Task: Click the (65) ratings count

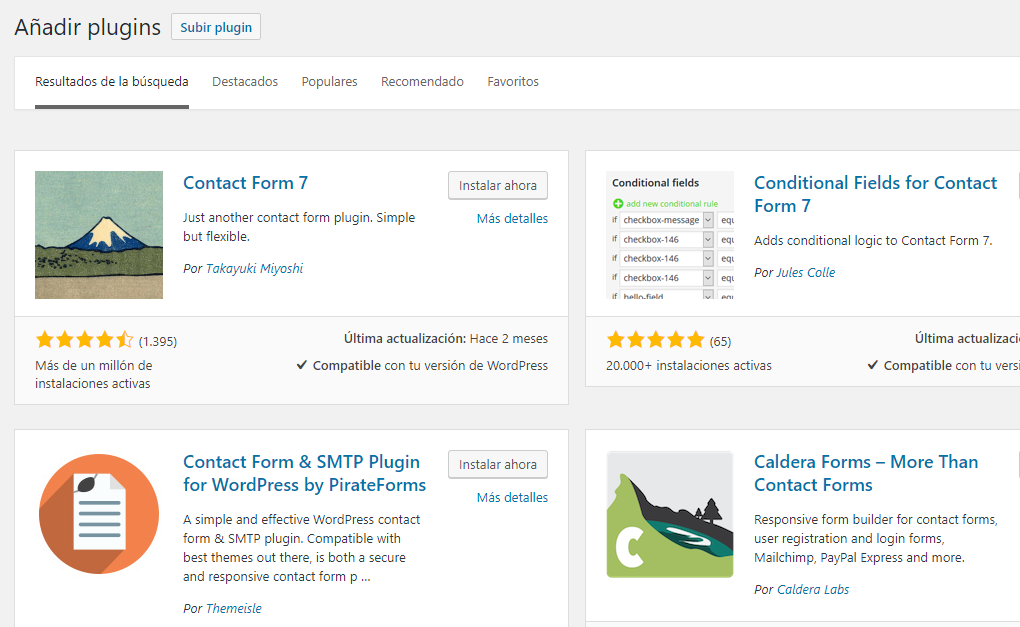Action: coord(720,341)
